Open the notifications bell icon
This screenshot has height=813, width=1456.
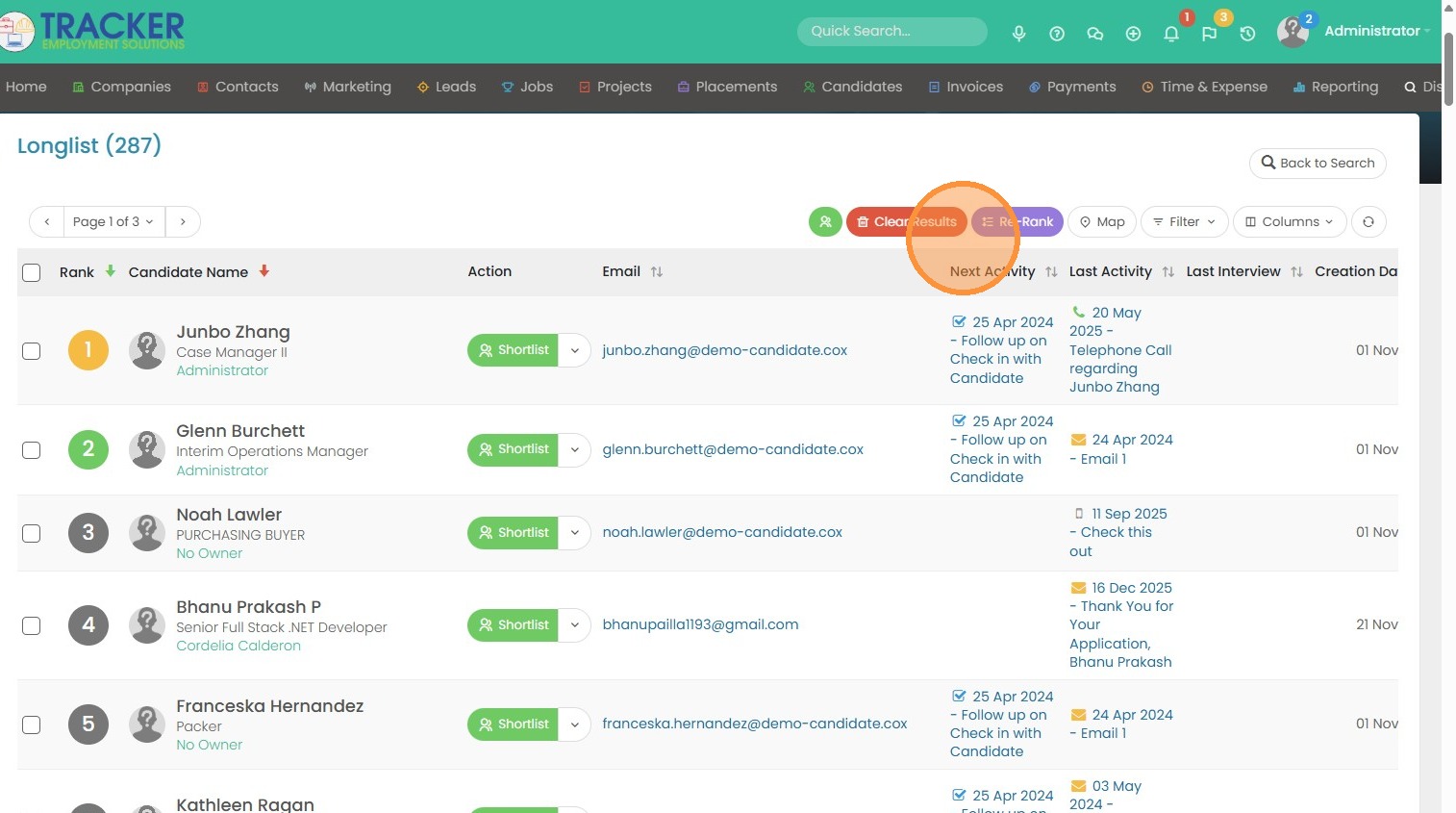pyautogui.click(x=1170, y=34)
